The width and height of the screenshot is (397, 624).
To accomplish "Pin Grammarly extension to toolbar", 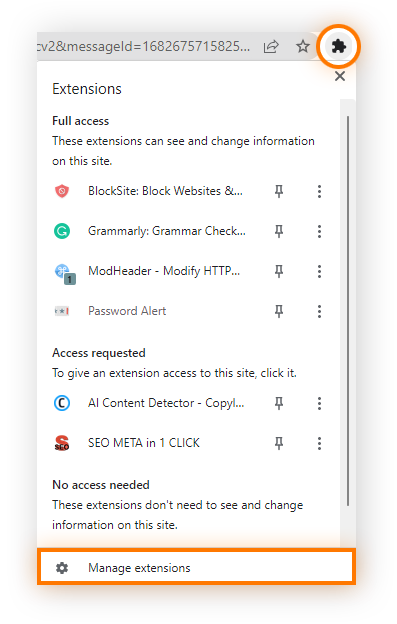I will [279, 231].
